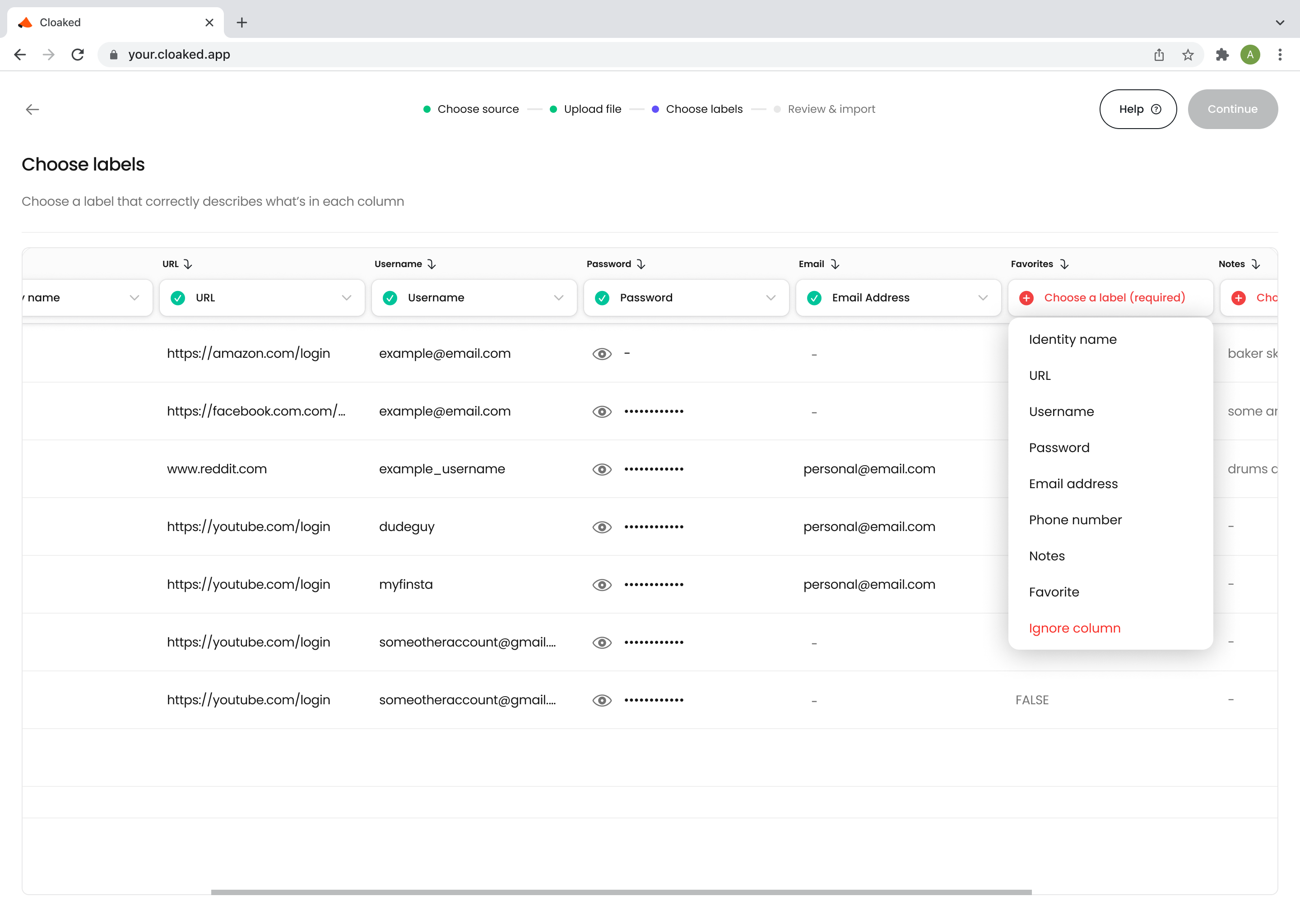Viewport: 1300px width, 924px height.
Task: Click the share icon in address bar
Action: pos(1159,55)
